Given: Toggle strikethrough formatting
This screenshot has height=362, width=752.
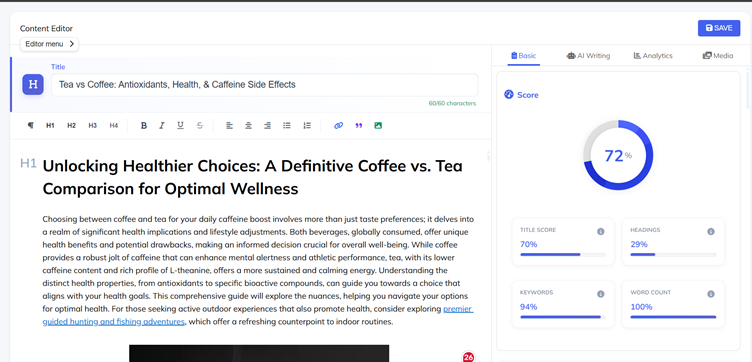Looking at the screenshot, I should point(200,126).
